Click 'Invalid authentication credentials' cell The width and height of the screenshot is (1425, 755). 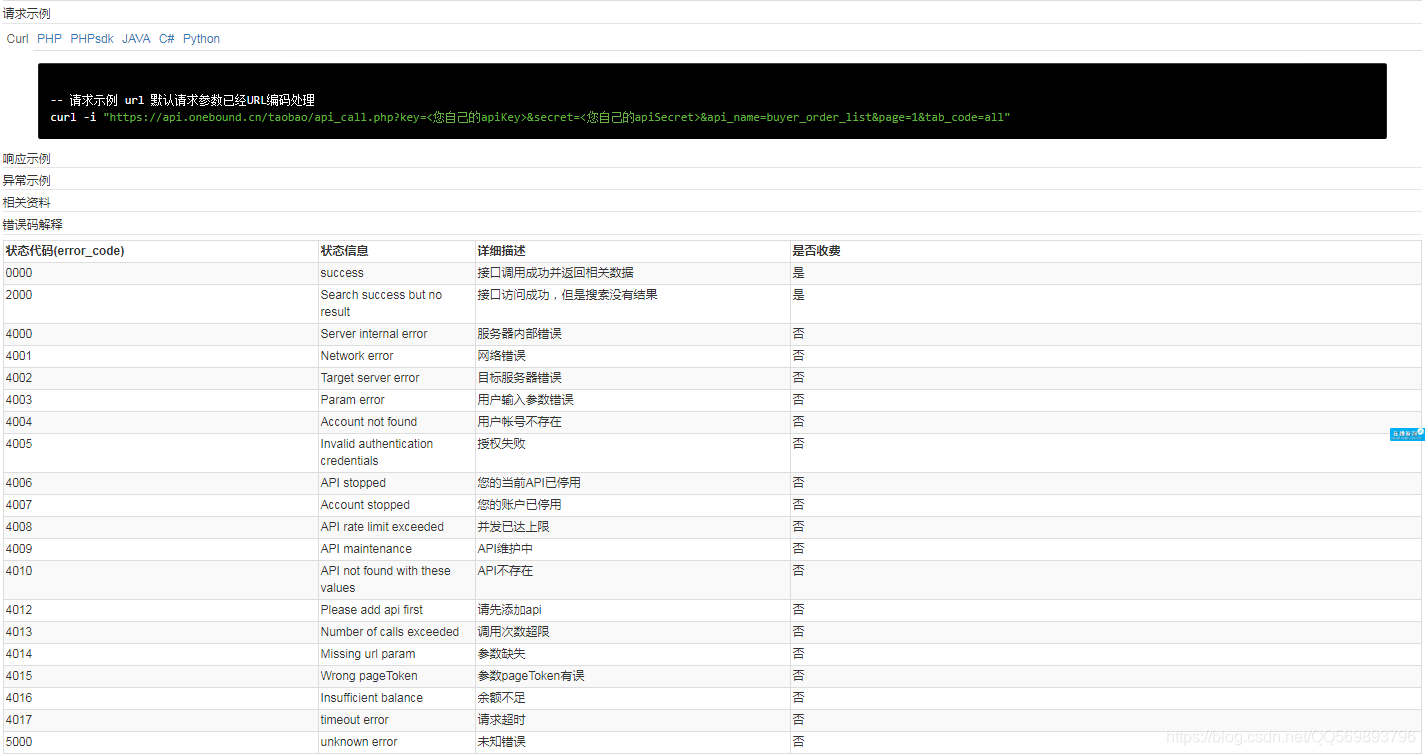[396, 453]
